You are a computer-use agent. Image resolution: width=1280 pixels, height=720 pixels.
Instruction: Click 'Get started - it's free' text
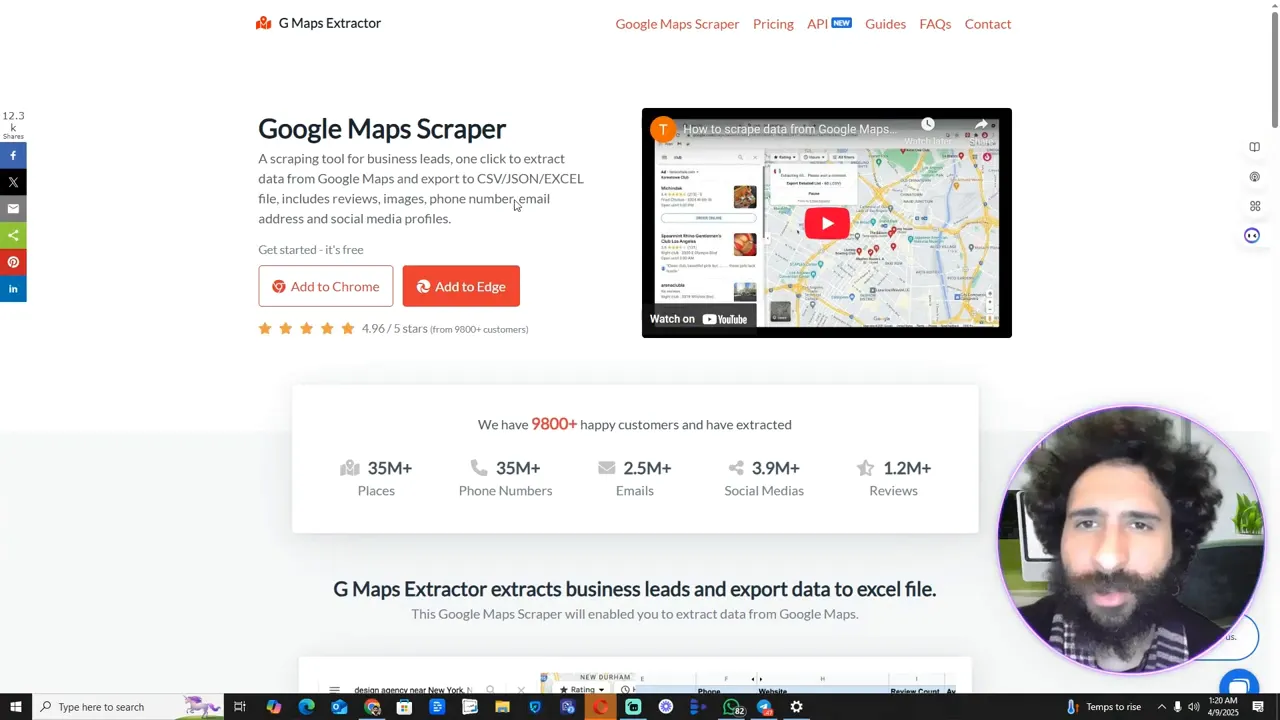point(311,250)
